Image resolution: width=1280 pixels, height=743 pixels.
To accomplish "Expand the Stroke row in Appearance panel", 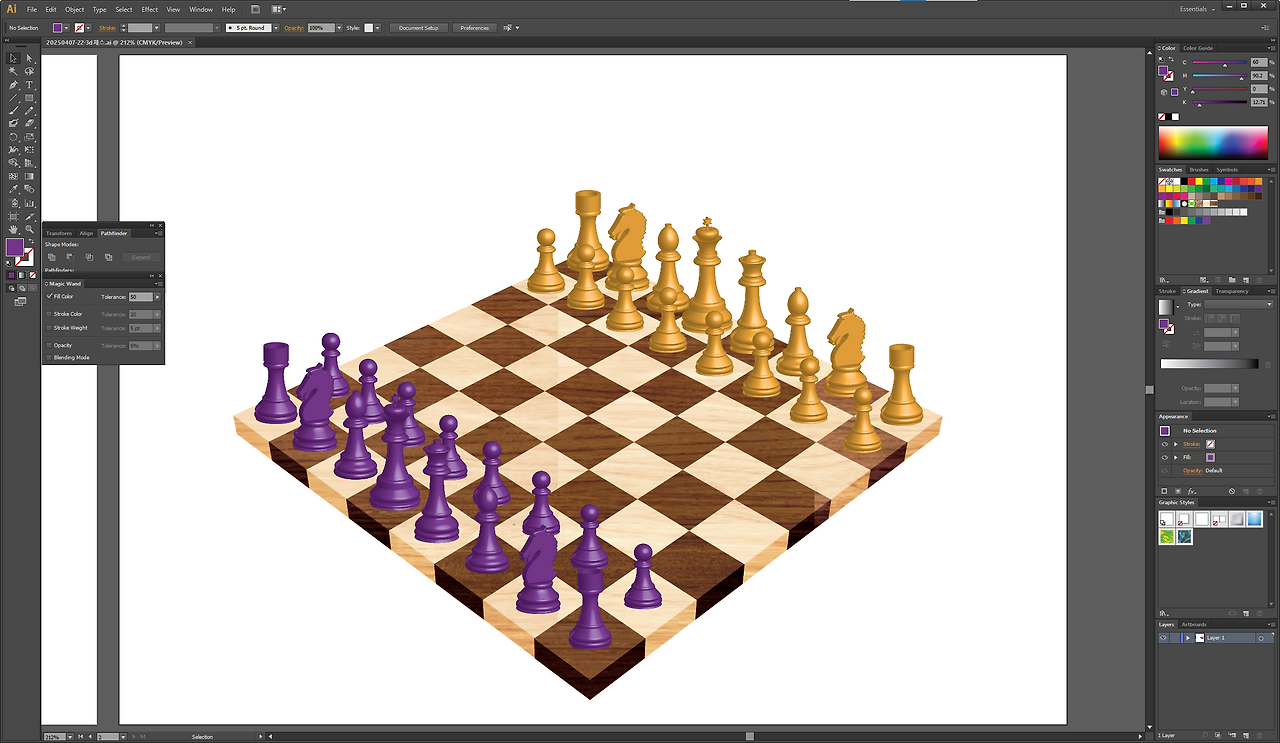I will click(1176, 444).
